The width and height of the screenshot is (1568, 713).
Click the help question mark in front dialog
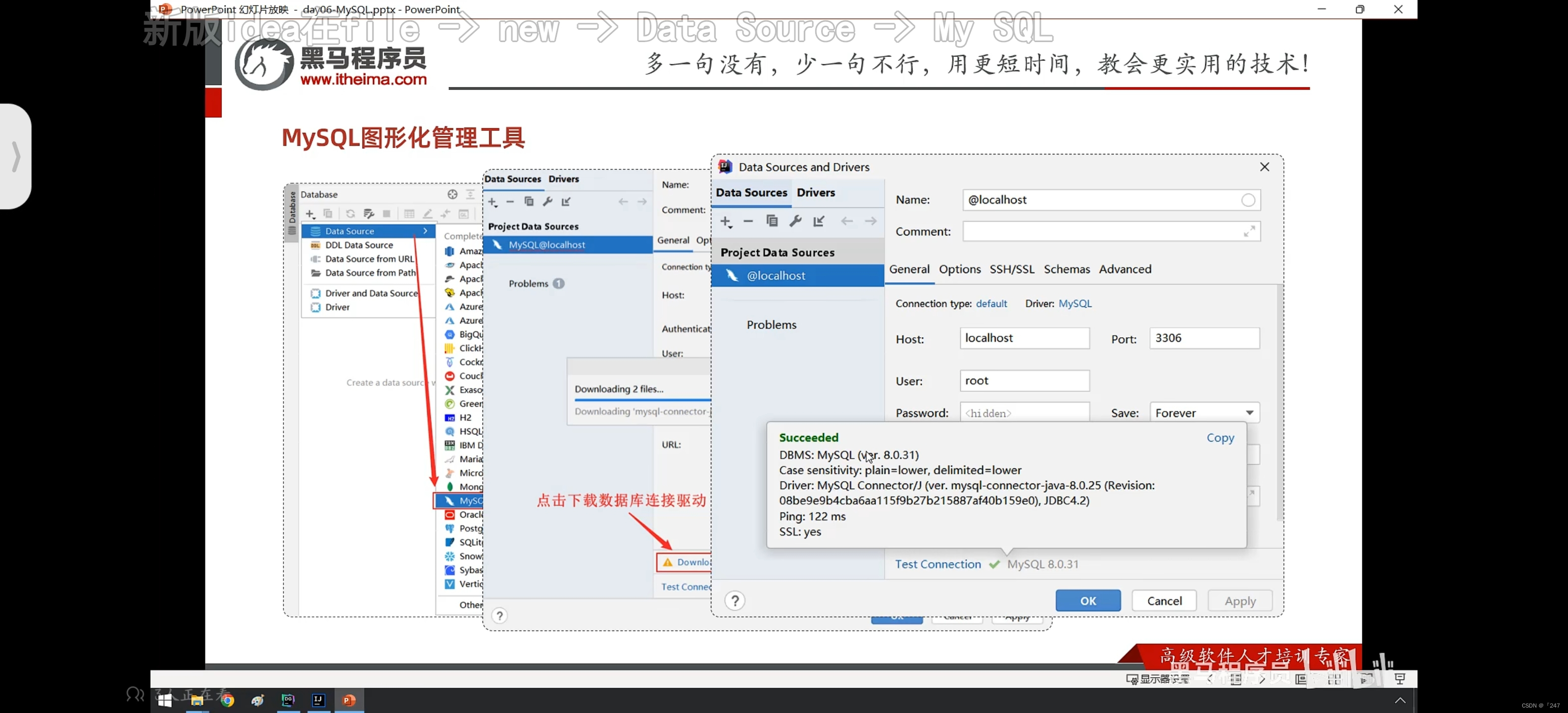point(735,601)
